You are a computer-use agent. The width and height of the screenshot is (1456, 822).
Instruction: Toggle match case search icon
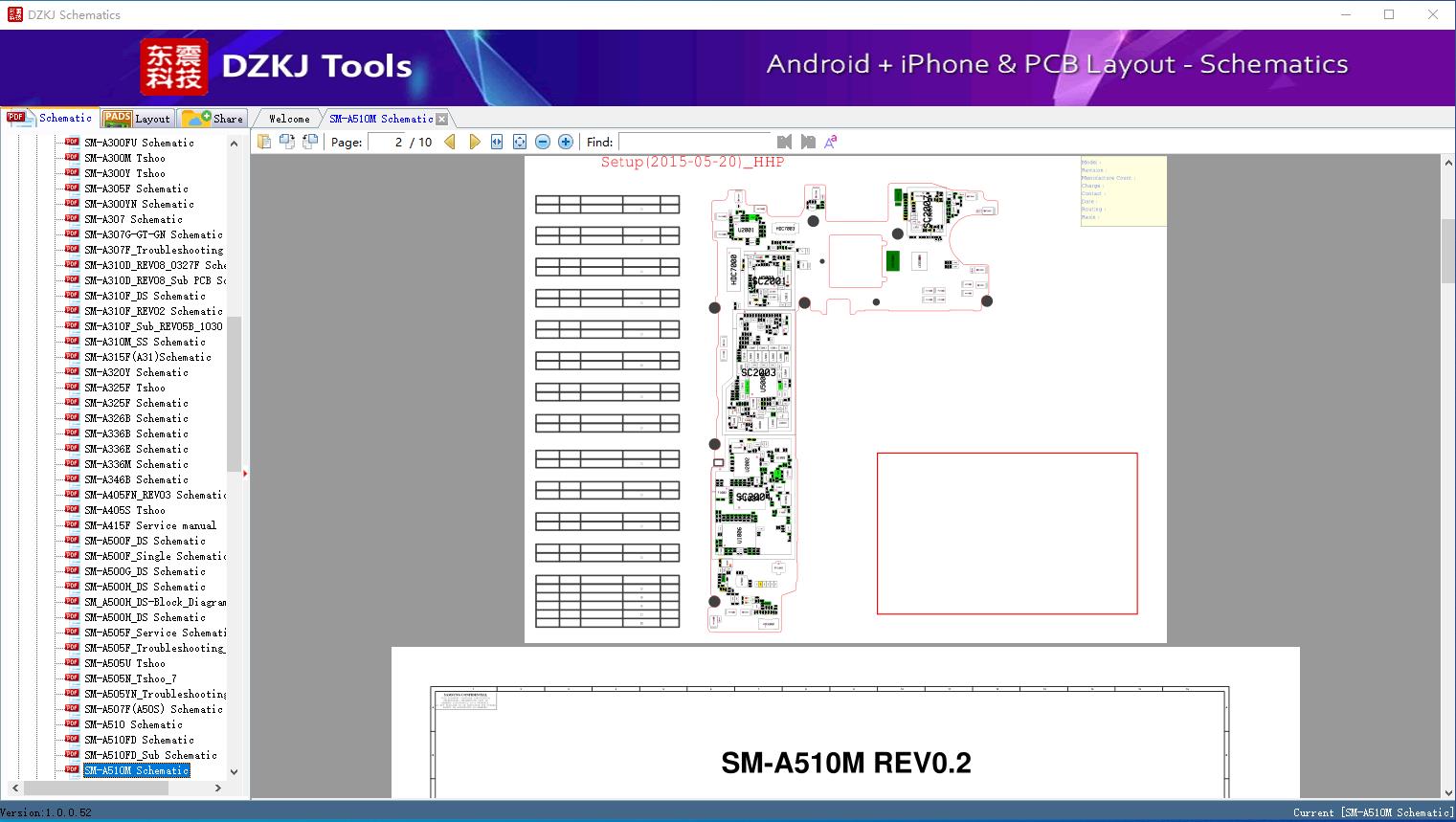click(831, 142)
